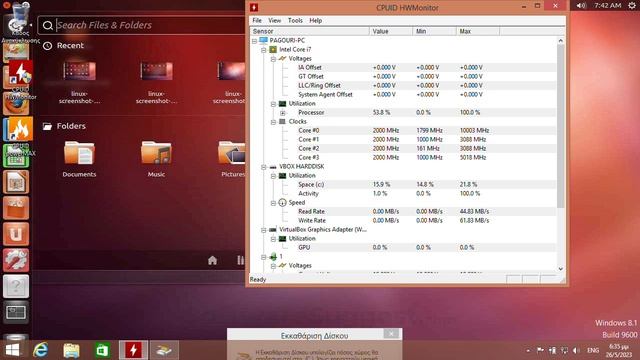
Task: Open the workspace switcher launcher icon
Action: click(x=16, y=312)
